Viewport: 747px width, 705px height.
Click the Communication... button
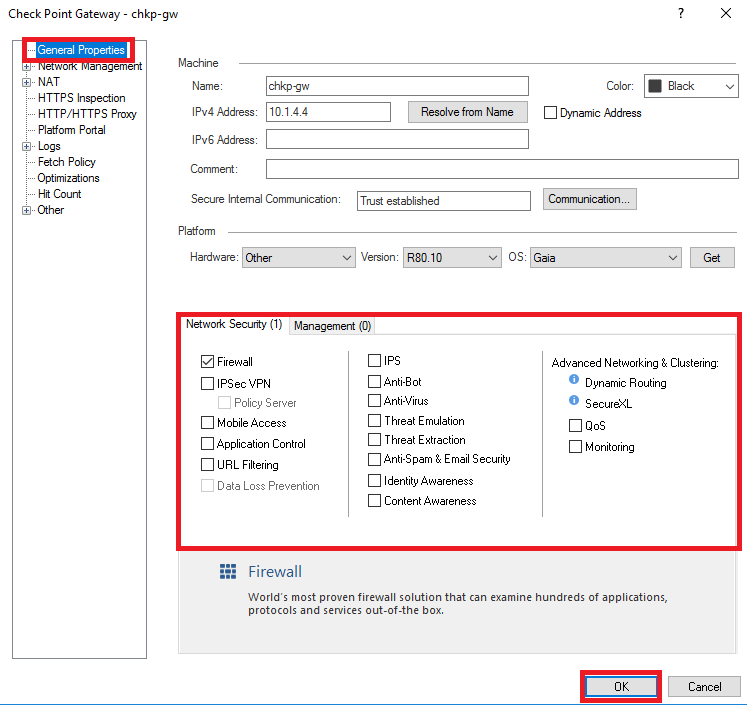[589, 199]
